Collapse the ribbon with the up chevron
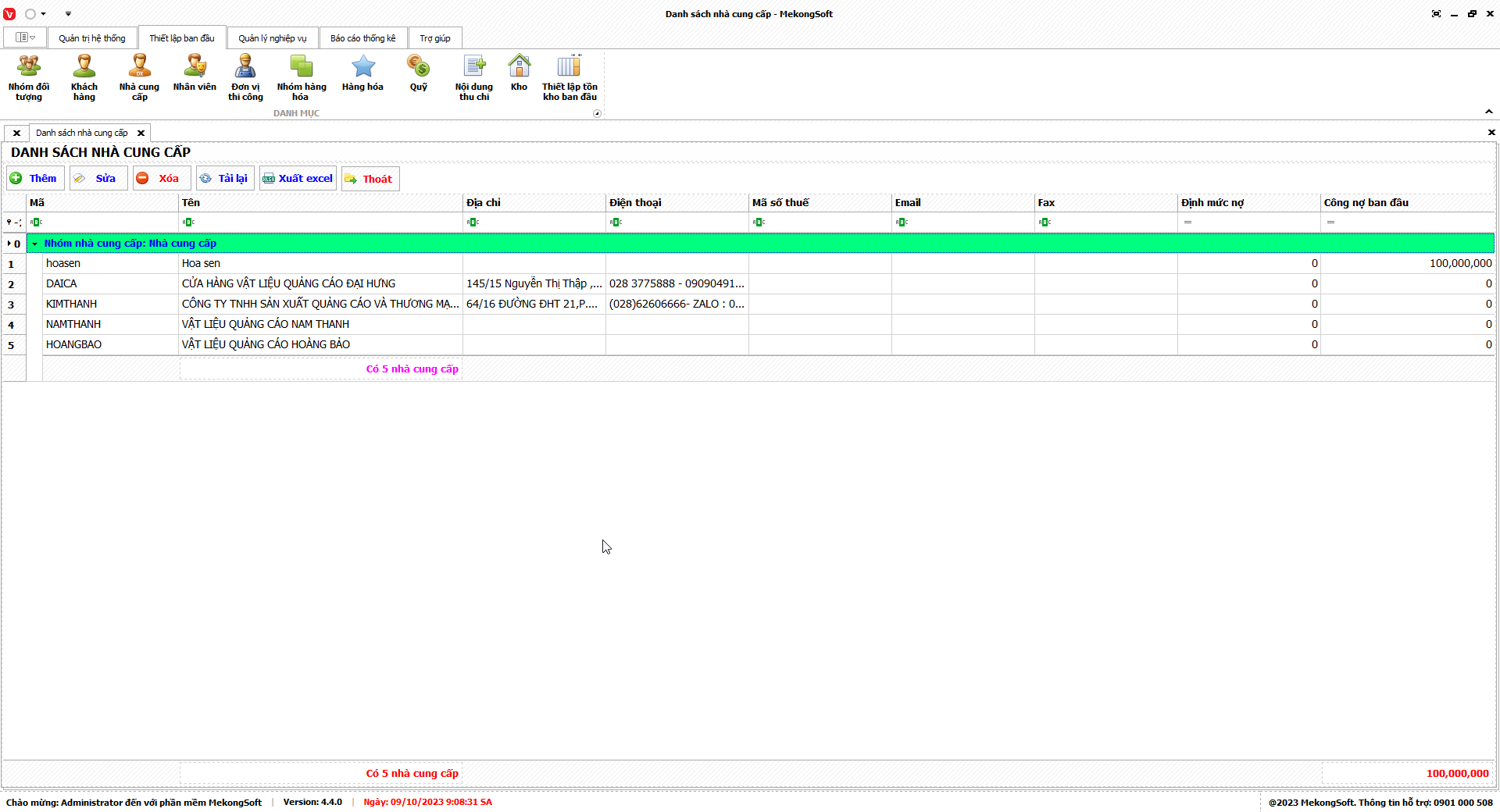The width and height of the screenshot is (1500, 812). 1488,112
